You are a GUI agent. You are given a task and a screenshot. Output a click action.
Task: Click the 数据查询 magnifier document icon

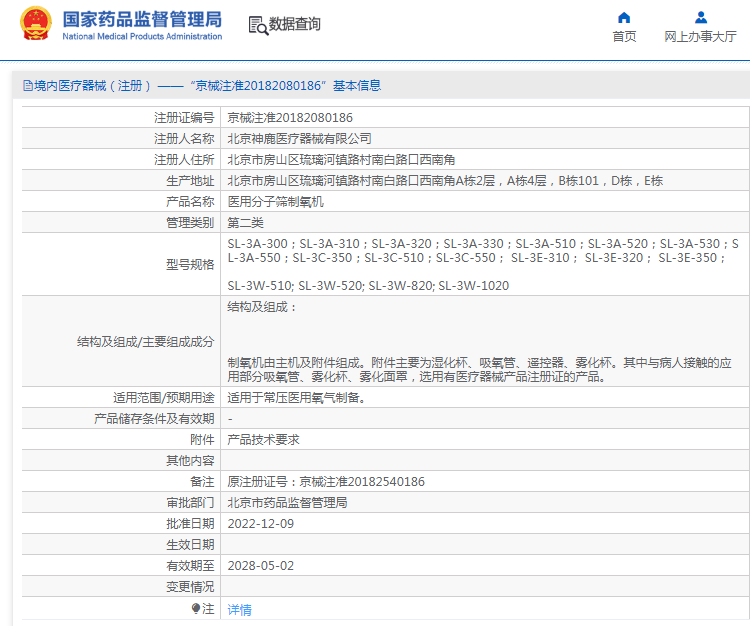(x=257, y=26)
